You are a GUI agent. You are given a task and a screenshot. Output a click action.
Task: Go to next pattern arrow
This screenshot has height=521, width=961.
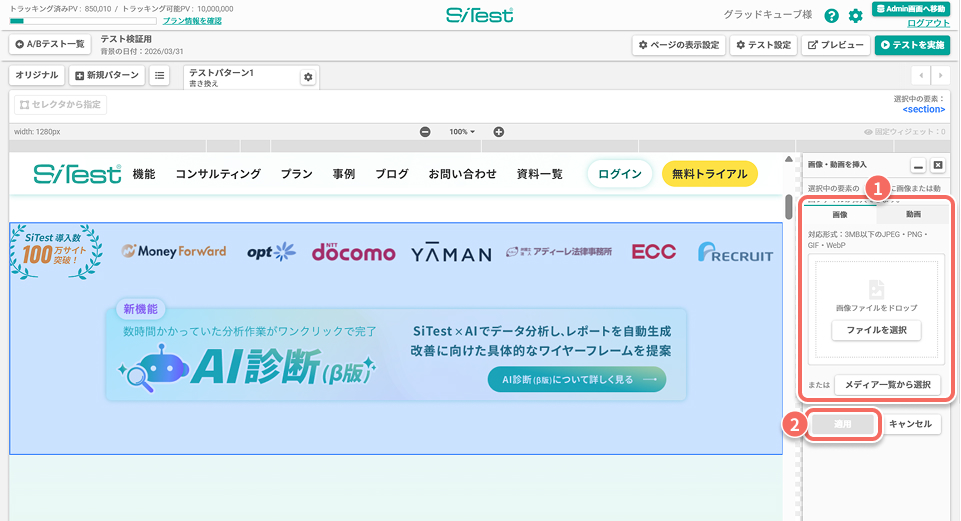coord(940,75)
